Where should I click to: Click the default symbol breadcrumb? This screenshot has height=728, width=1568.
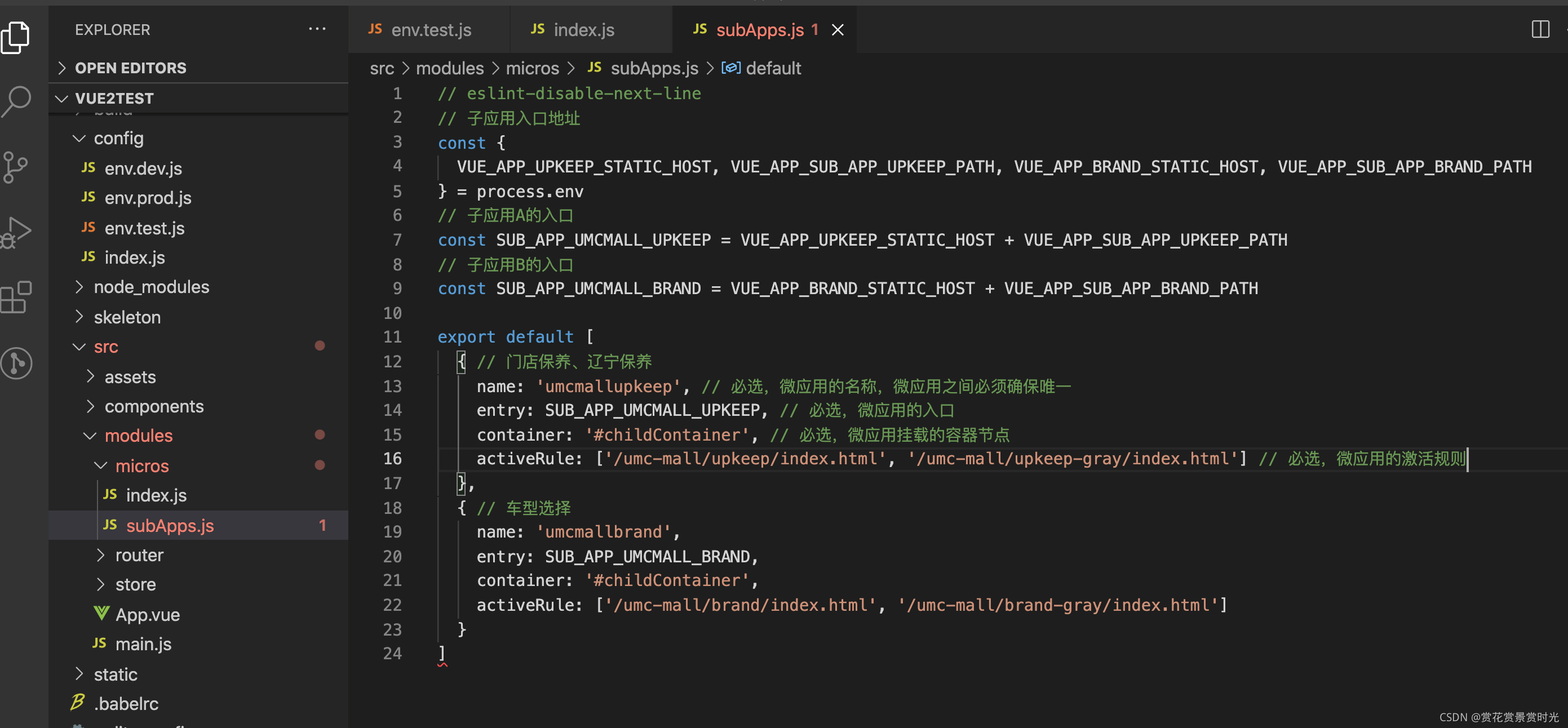pos(772,68)
